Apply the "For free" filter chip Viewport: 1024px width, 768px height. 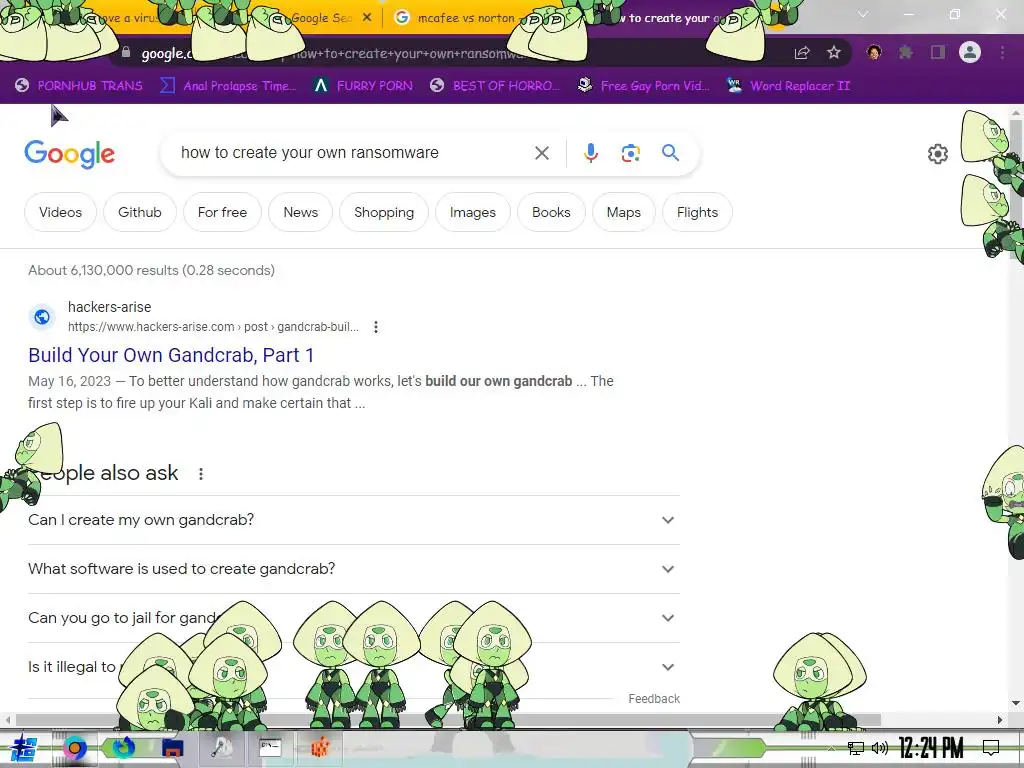tap(222, 212)
